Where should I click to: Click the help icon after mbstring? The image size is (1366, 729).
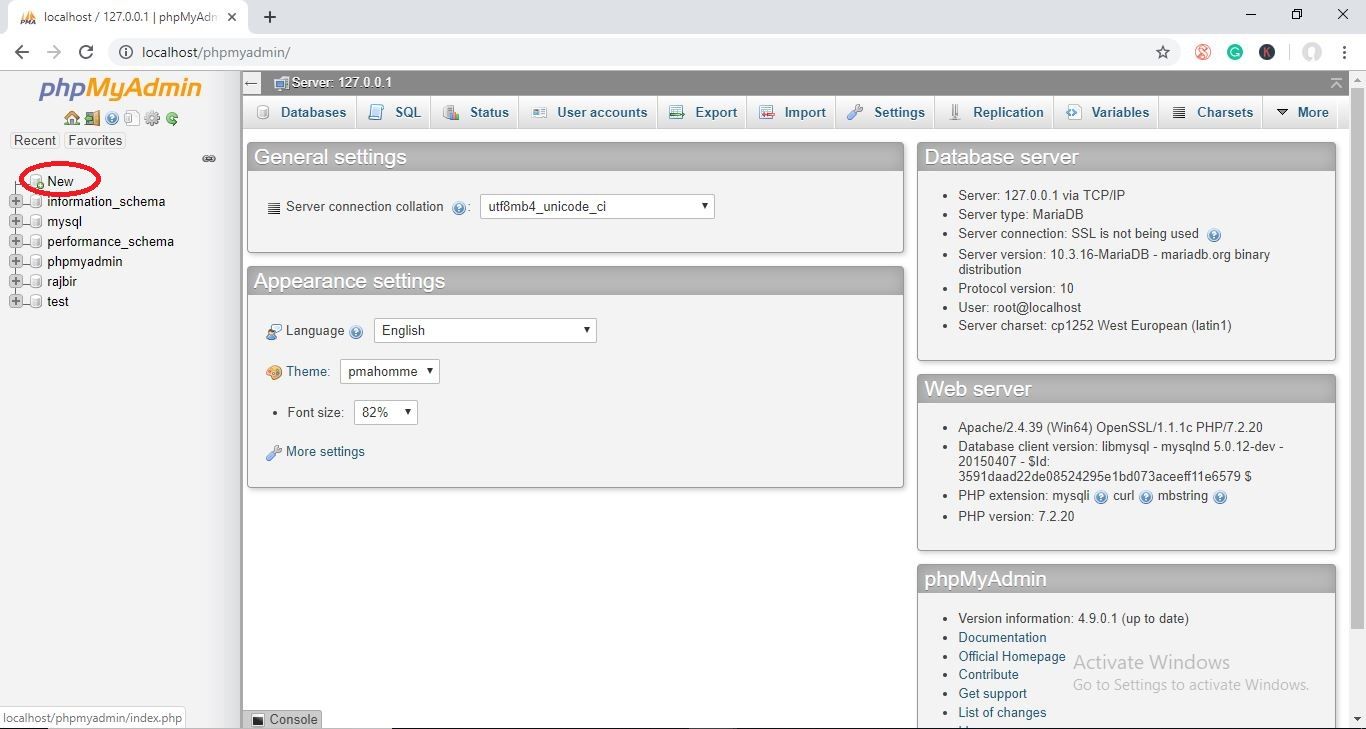click(1220, 497)
